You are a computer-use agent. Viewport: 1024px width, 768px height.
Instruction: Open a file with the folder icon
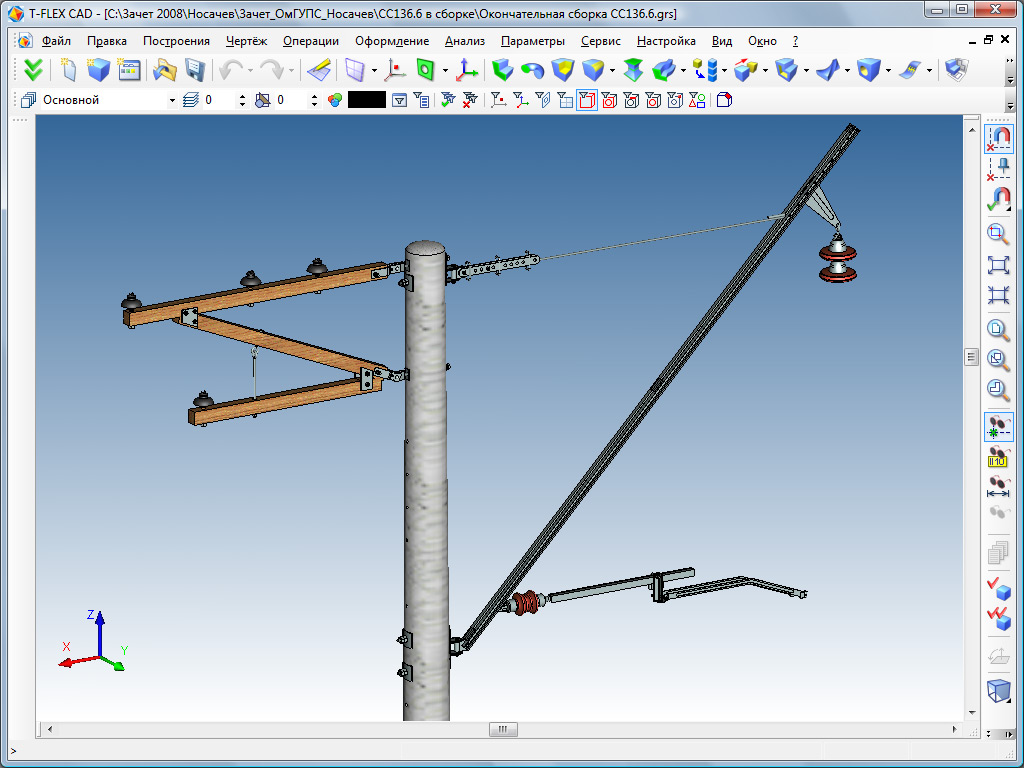pos(163,70)
